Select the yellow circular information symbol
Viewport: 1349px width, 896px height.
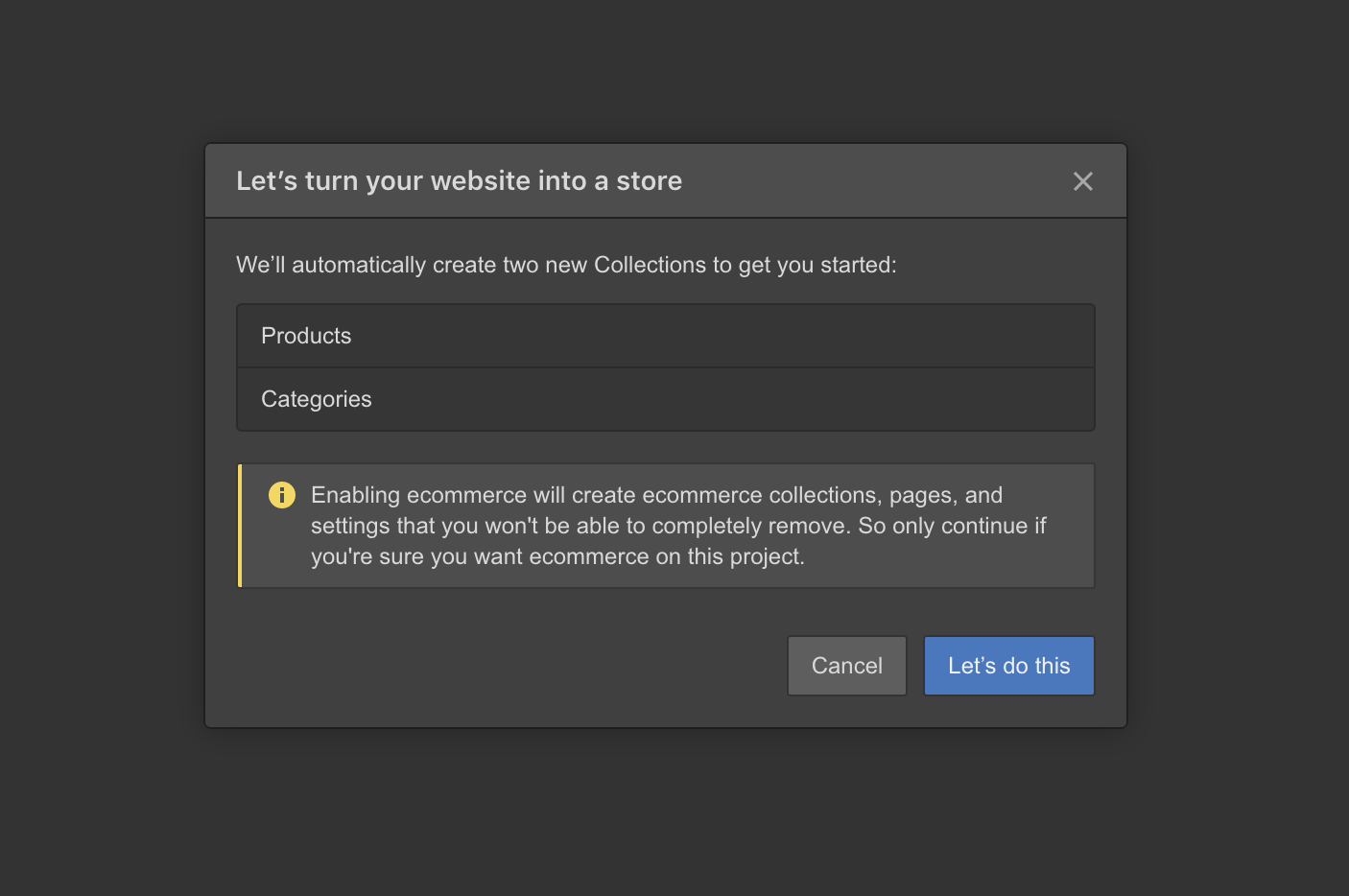point(281,495)
